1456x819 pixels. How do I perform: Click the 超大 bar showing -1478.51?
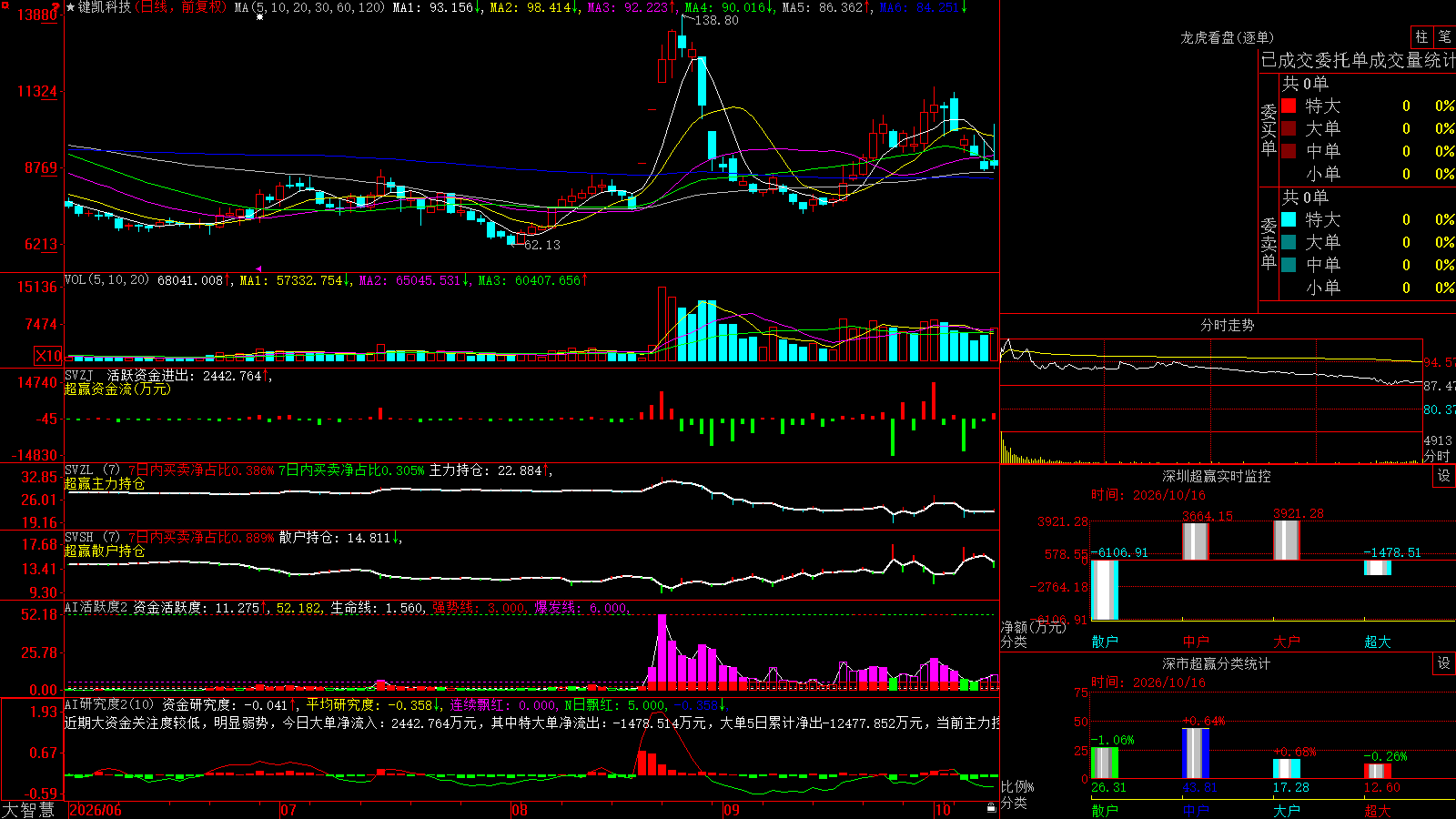point(1378,567)
